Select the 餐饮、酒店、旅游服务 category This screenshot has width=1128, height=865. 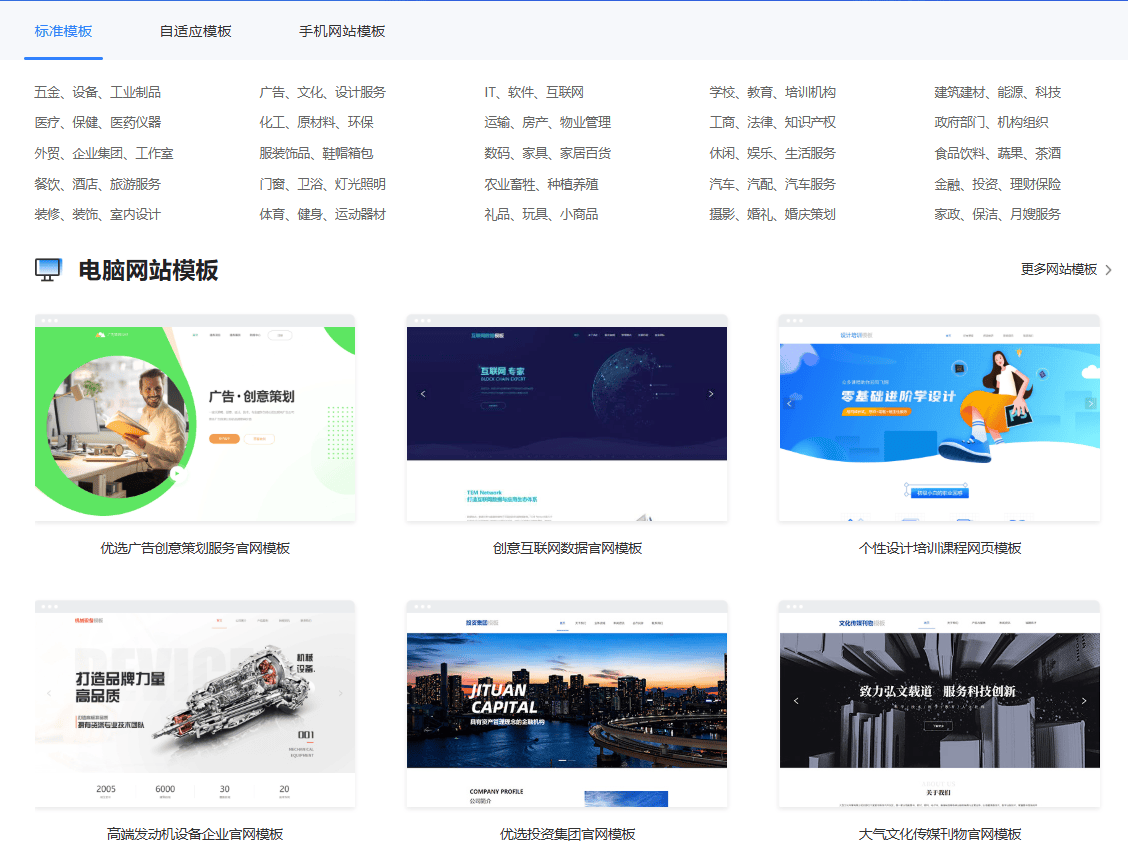pyautogui.click(x=97, y=184)
